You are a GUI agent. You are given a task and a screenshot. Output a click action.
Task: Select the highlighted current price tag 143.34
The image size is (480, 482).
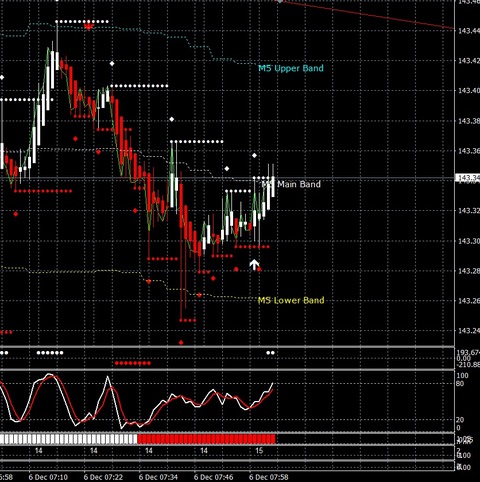click(x=467, y=177)
